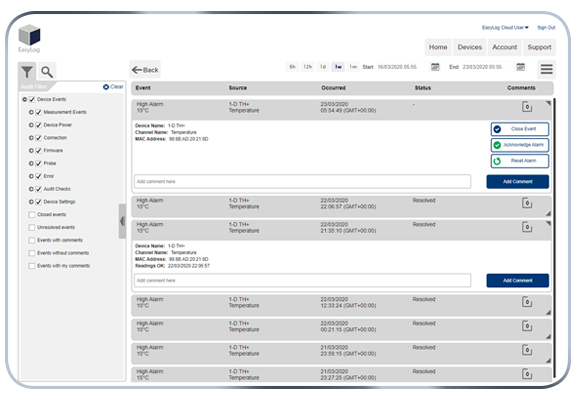Image resolution: width=575 pixels, height=400 pixels.
Task: Open the Devices menu
Action: [x=470, y=47]
